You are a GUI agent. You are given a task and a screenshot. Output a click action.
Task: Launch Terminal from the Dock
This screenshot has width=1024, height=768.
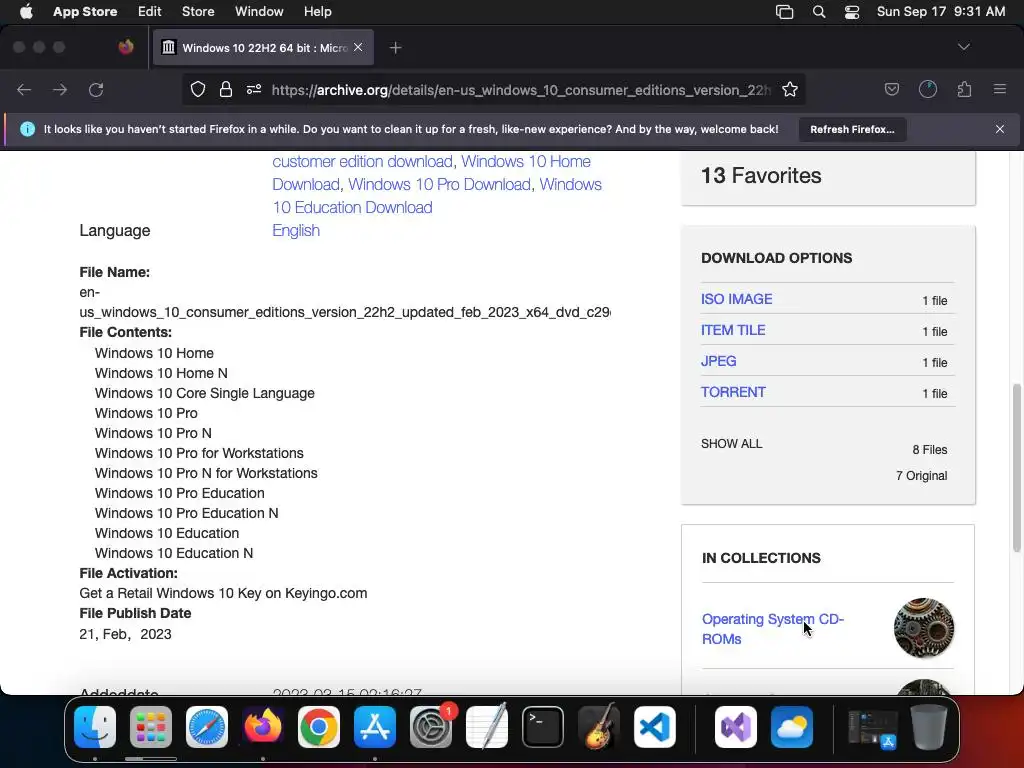[543, 726]
